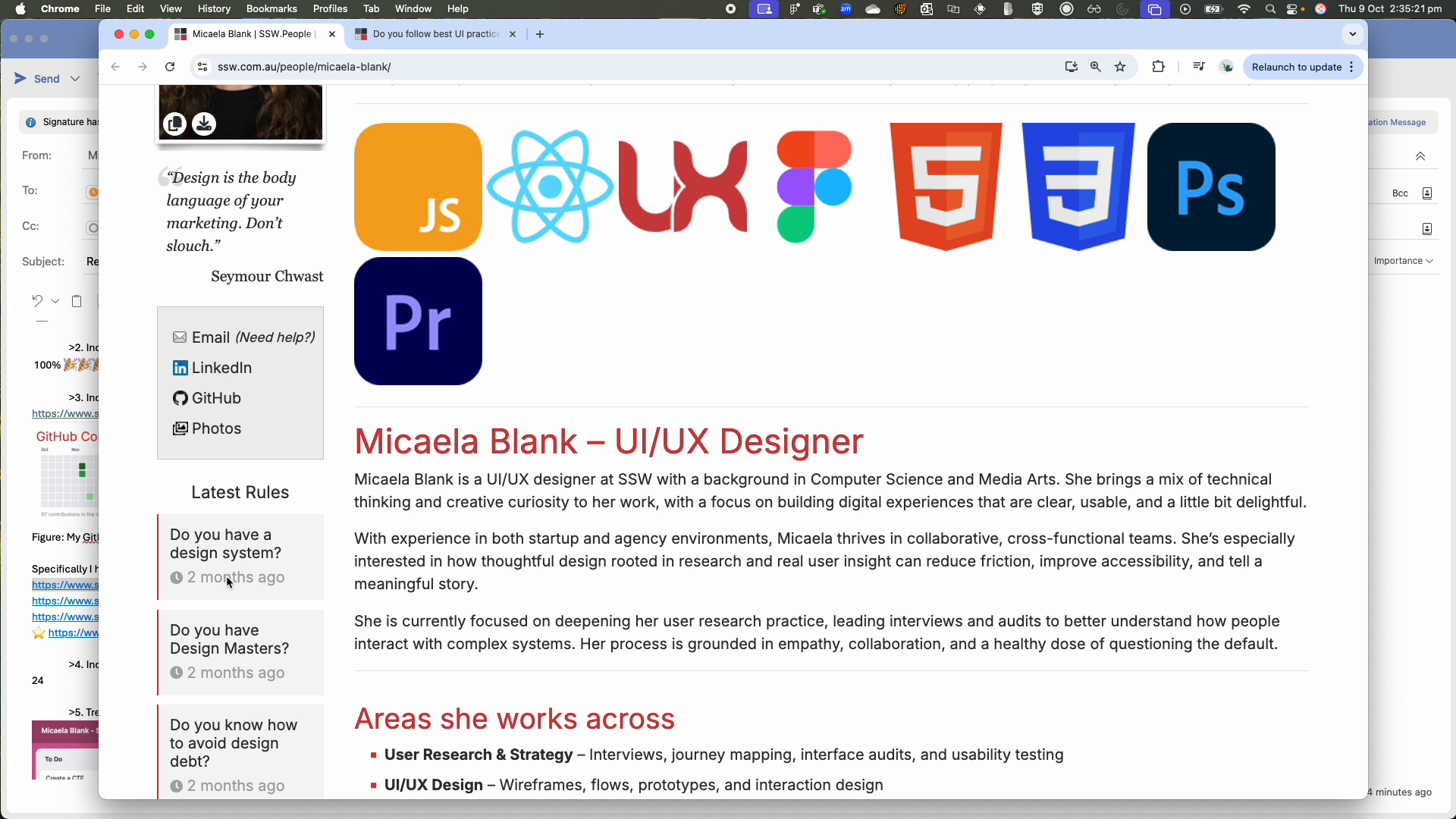Bookmark this page using the star icon
The image size is (1456, 819).
click(x=1121, y=67)
